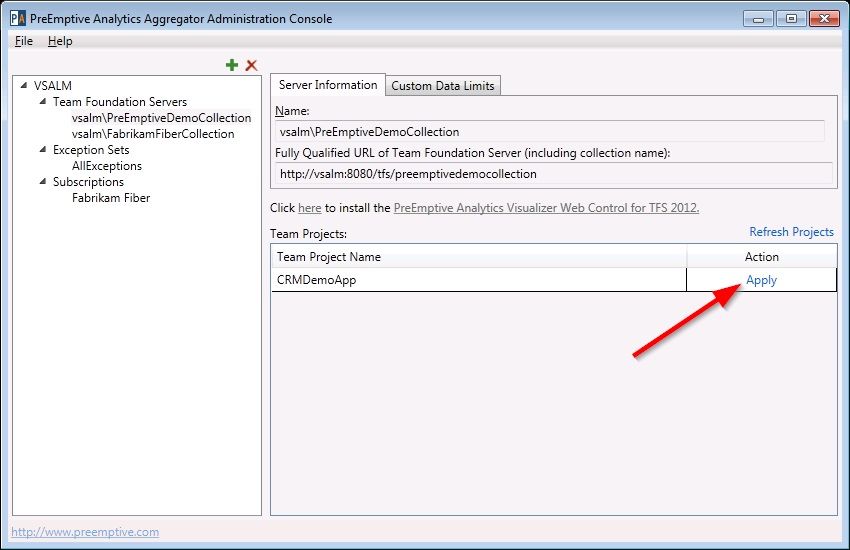
Task: Collapse the Team Foundation Servers node
Action: point(43,101)
